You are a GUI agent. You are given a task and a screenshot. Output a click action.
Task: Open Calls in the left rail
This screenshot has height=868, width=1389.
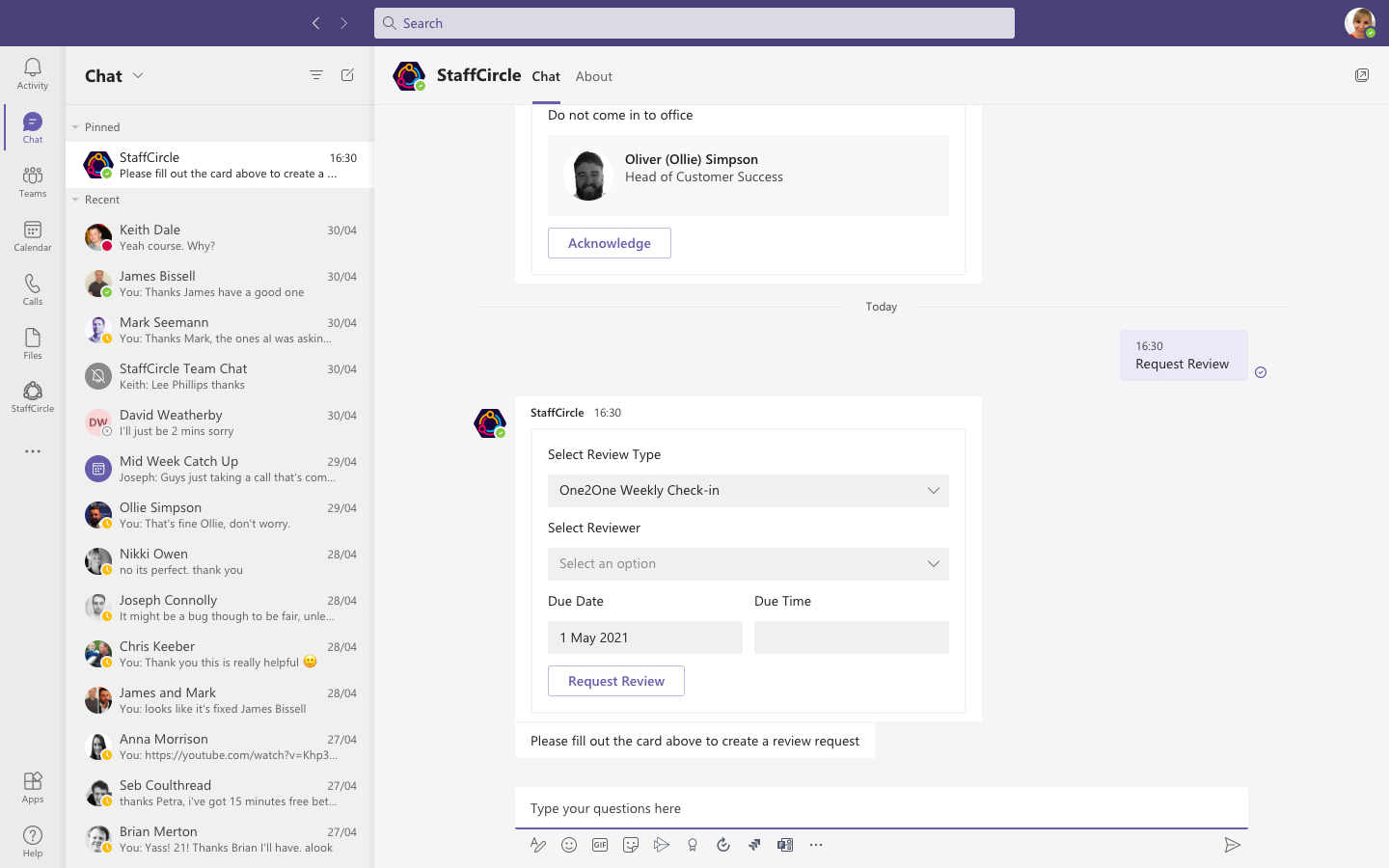point(33,289)
